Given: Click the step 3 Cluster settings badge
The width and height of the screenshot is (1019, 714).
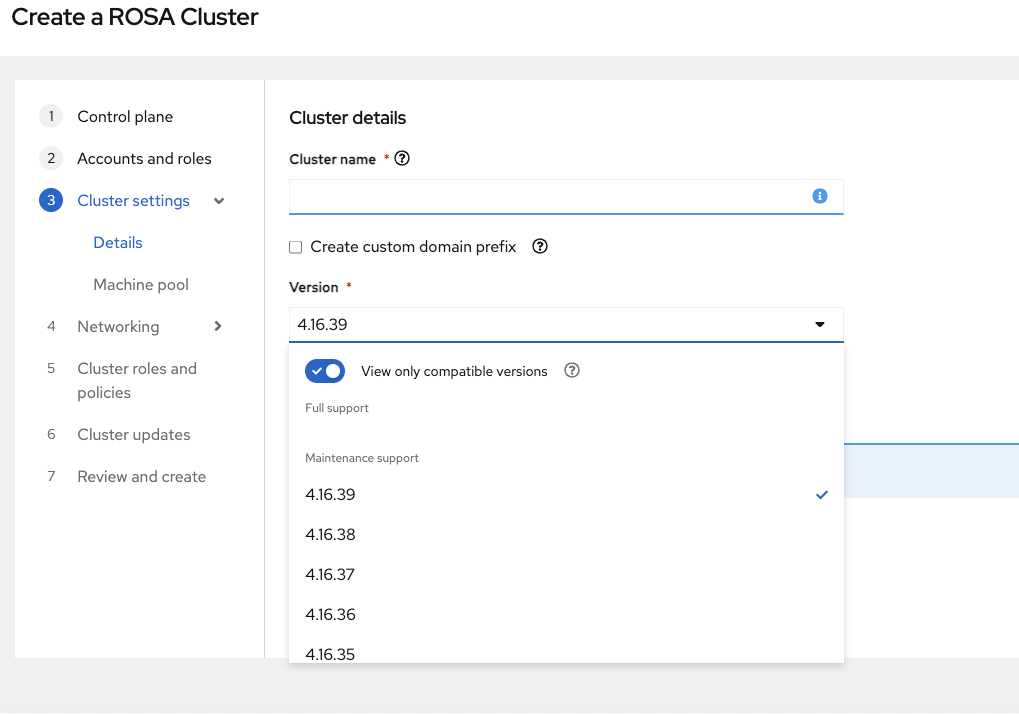Looking at the screenshot, I should (x=50, y=201).
